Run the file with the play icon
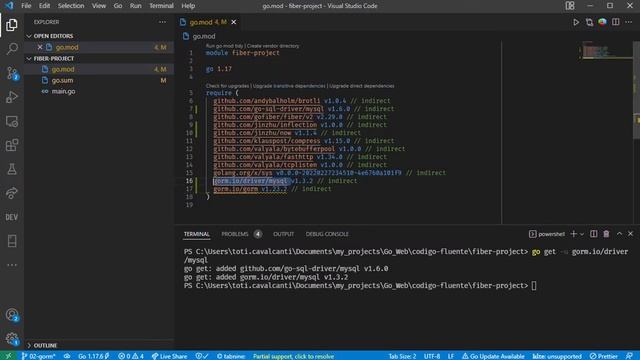Image resolution: width=640 pixels, height=360 pixels. [x=576, y=22]
